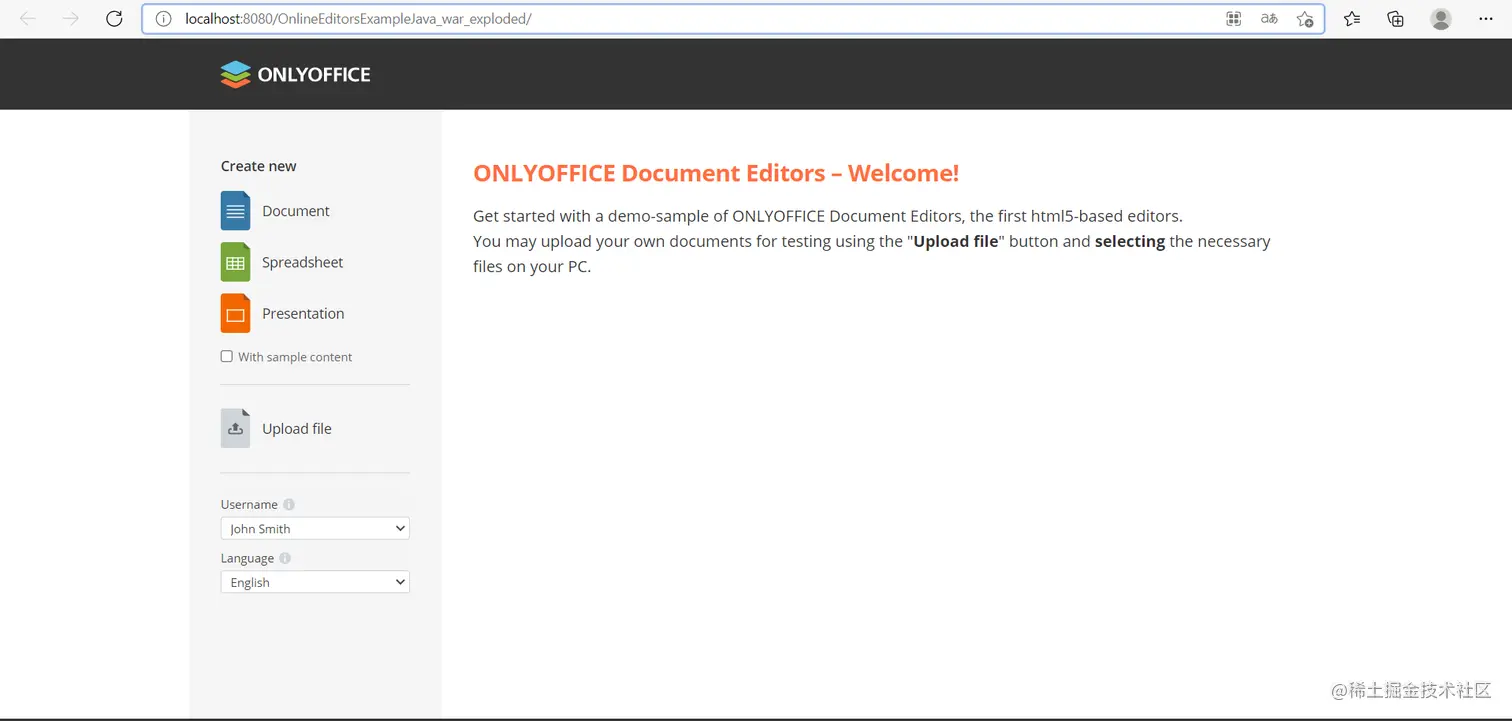This screenshot has height=721, width=1512.
Task: Toggle the favorites star in the address bar
Action: point(1306,18)
